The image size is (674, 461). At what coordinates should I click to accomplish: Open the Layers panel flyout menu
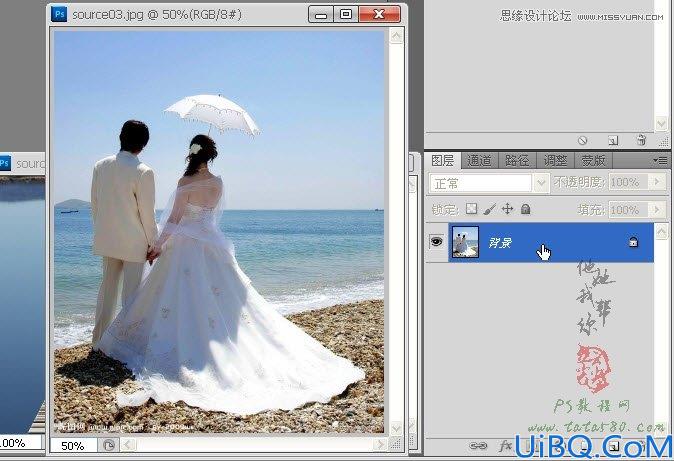pos(660,160)
